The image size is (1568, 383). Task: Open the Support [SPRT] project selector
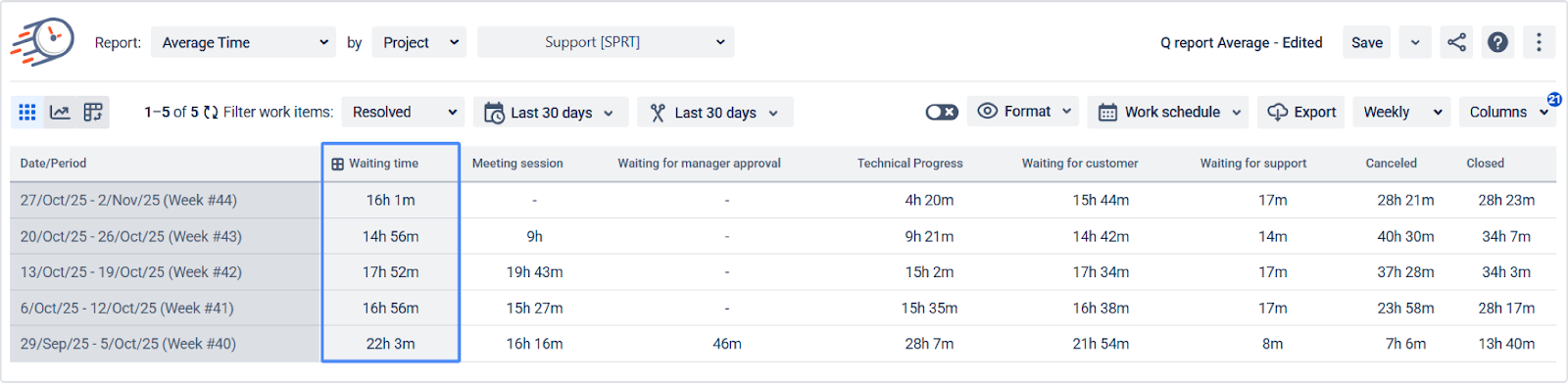pyautogui.click(x=606, y=42)
